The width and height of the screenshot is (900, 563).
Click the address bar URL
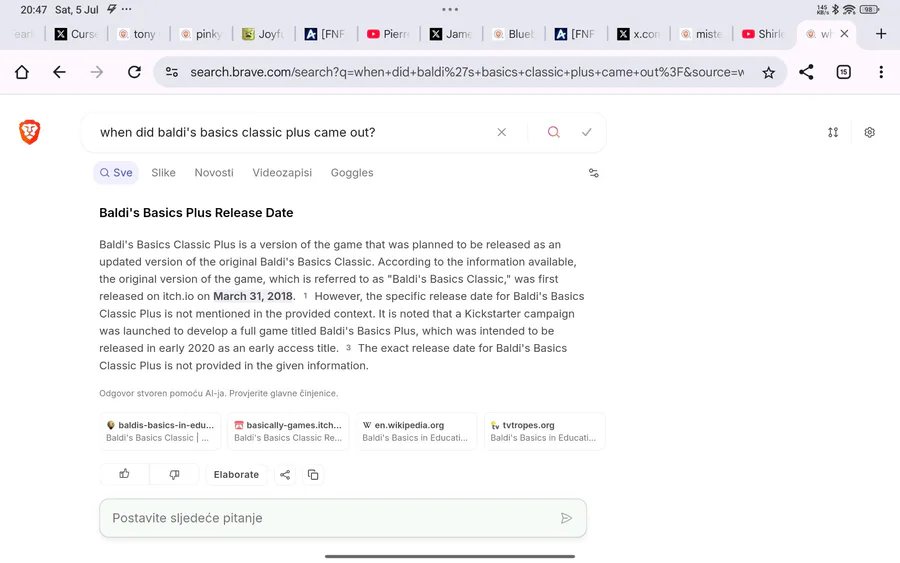click(467, 72)
